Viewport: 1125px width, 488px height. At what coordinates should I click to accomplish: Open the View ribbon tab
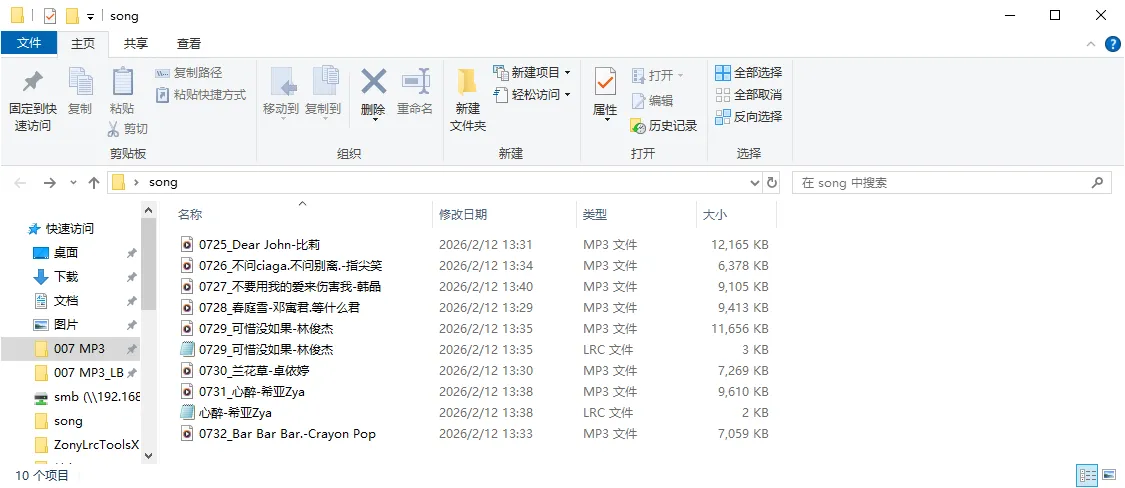pyautogui.click(x=189, y=44)
